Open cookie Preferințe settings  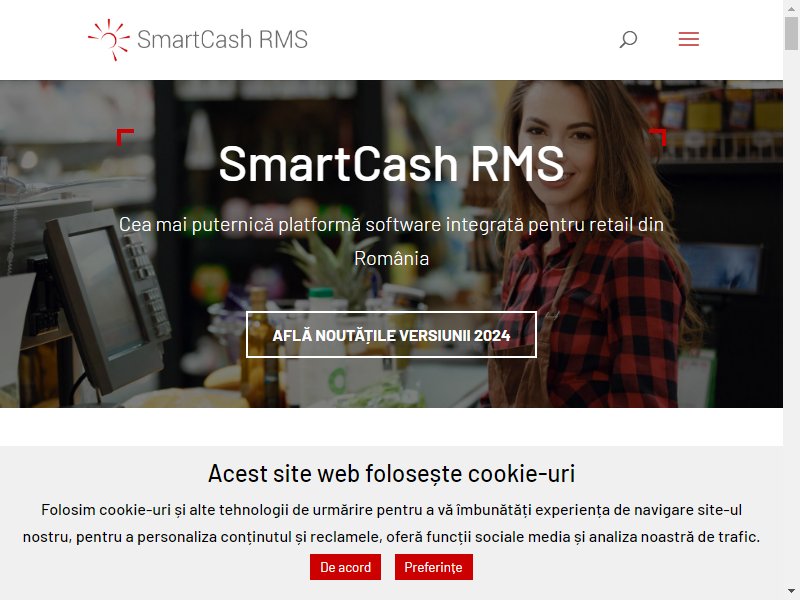pos(433,567)
